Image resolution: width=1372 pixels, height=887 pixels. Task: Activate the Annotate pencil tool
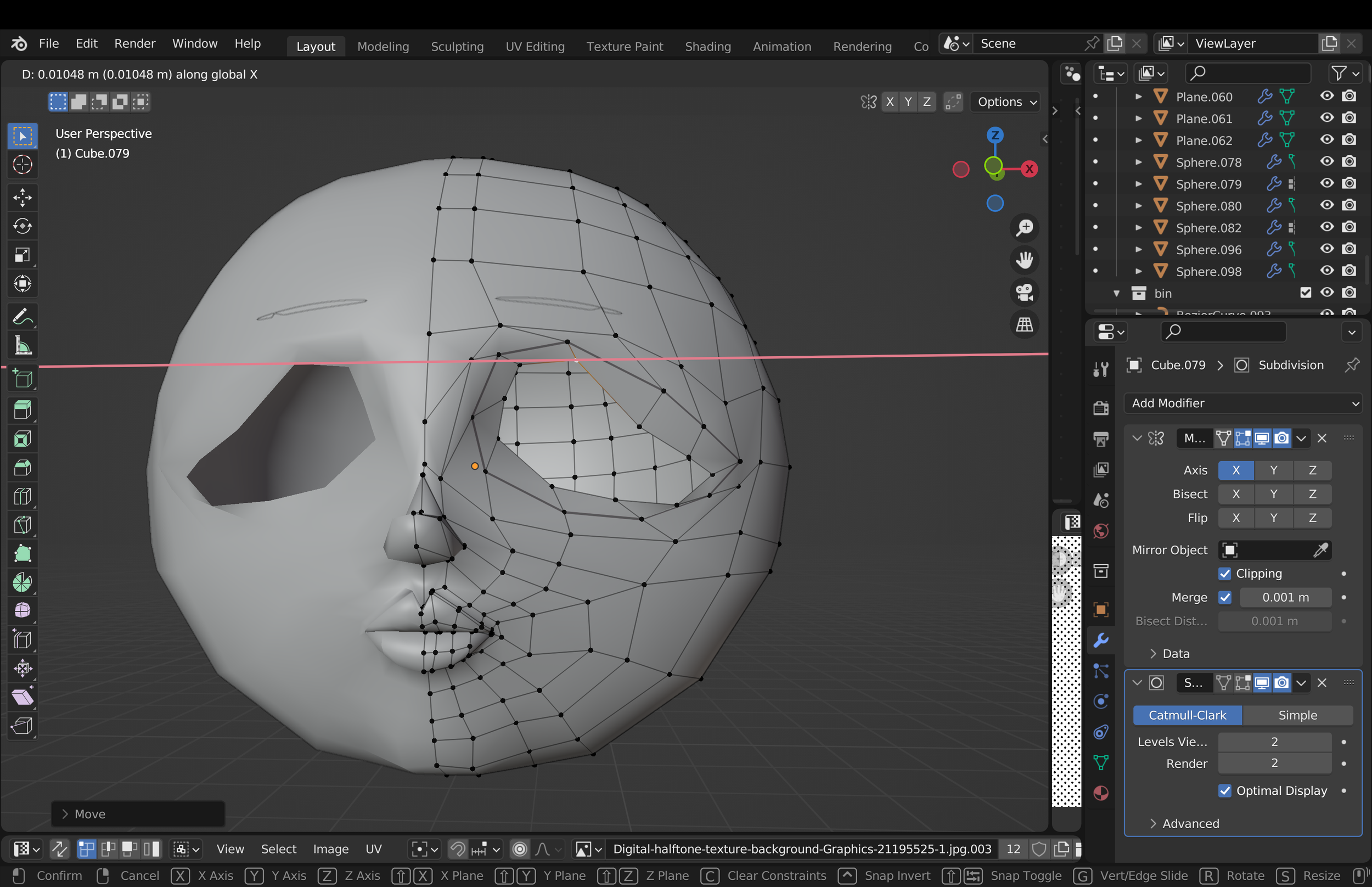(23, 317)
